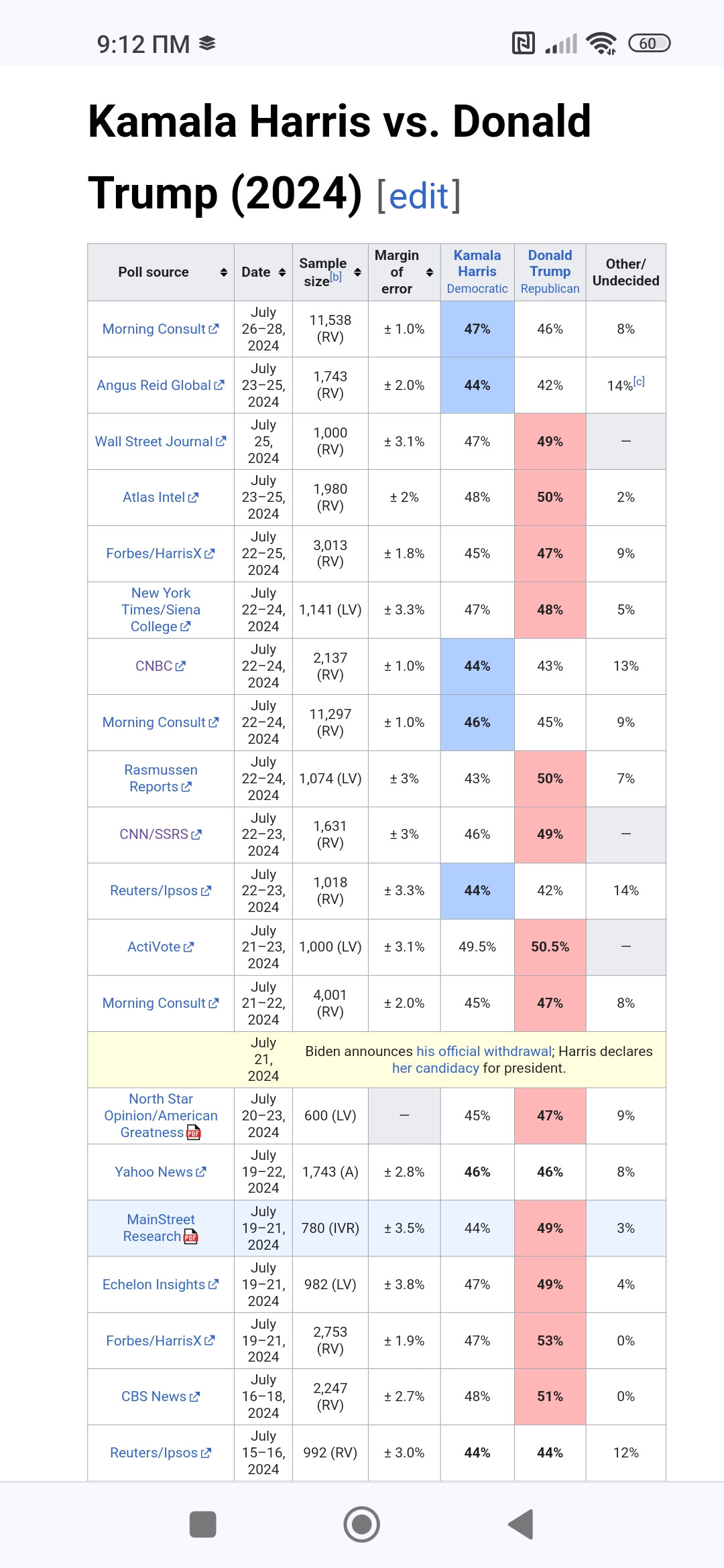Tap the recent apps square button
This screenshot has height=1568, width=724.
coord(203,1524)
